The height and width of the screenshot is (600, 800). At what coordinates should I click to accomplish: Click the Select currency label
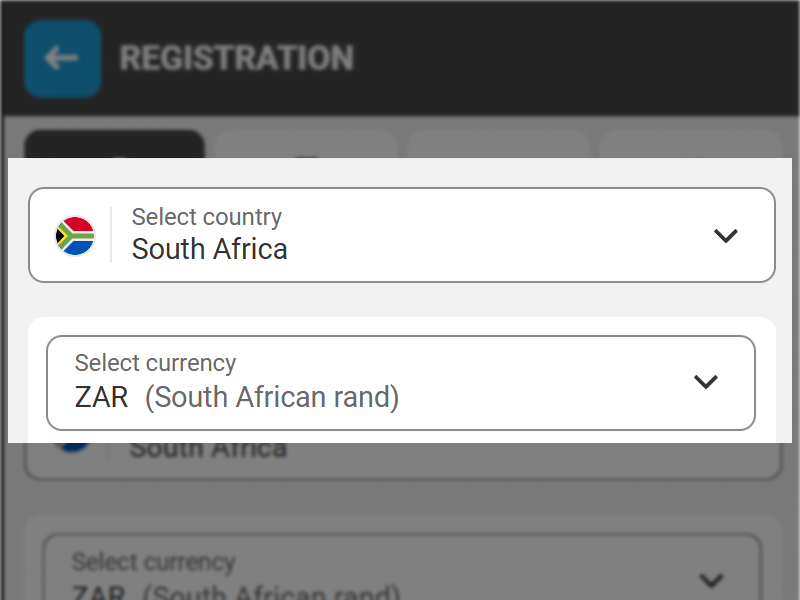(x=155, y=363)
